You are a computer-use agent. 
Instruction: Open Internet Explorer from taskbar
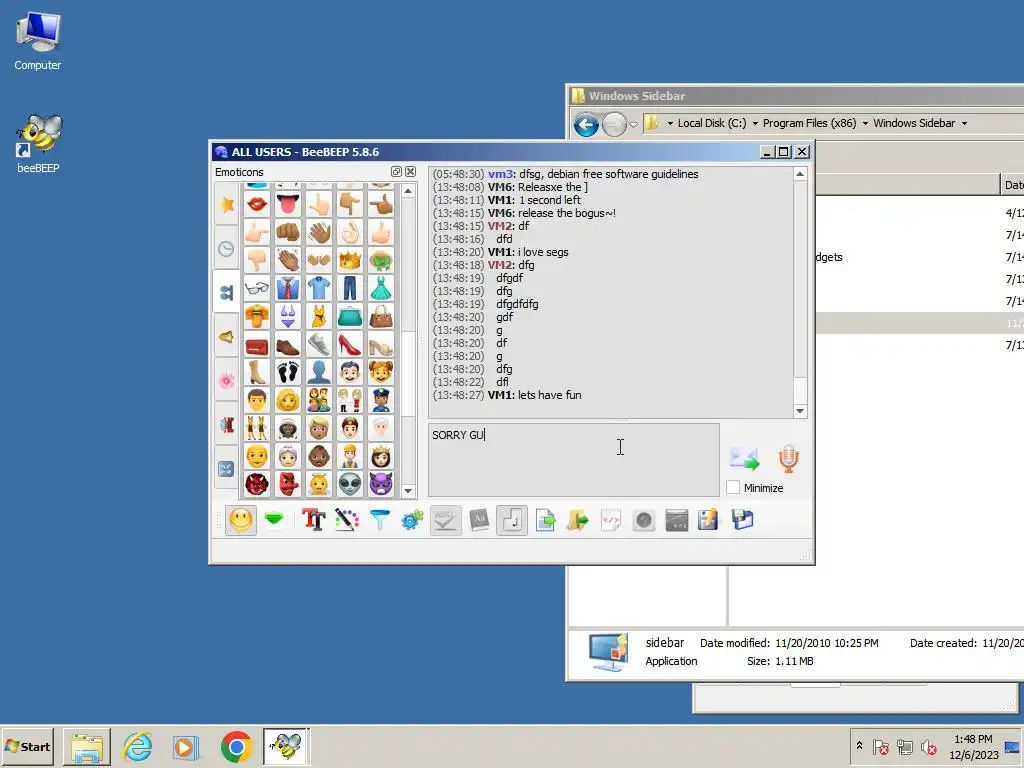tap(137, 746)
